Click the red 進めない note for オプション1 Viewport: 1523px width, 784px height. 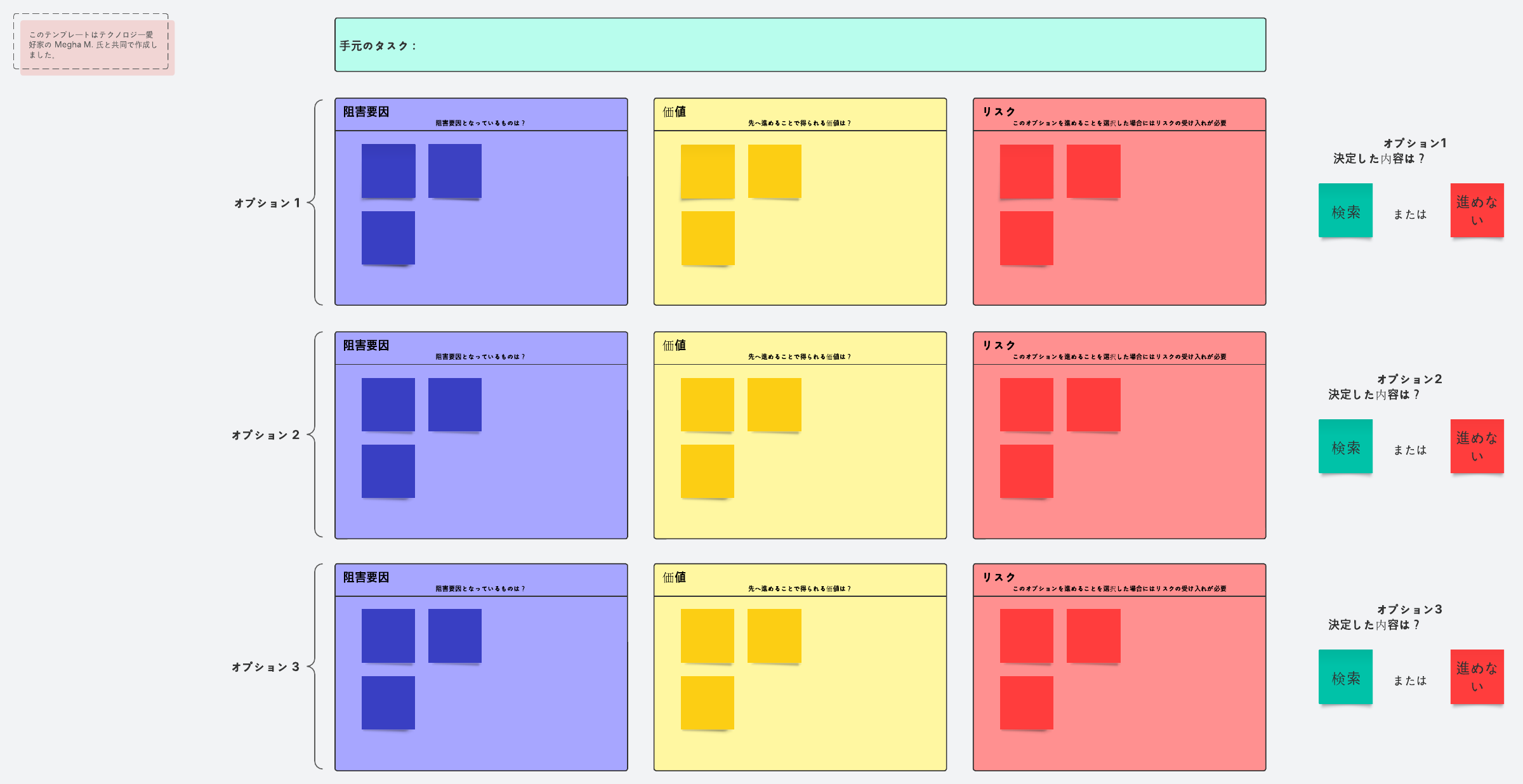(1477, 211)
